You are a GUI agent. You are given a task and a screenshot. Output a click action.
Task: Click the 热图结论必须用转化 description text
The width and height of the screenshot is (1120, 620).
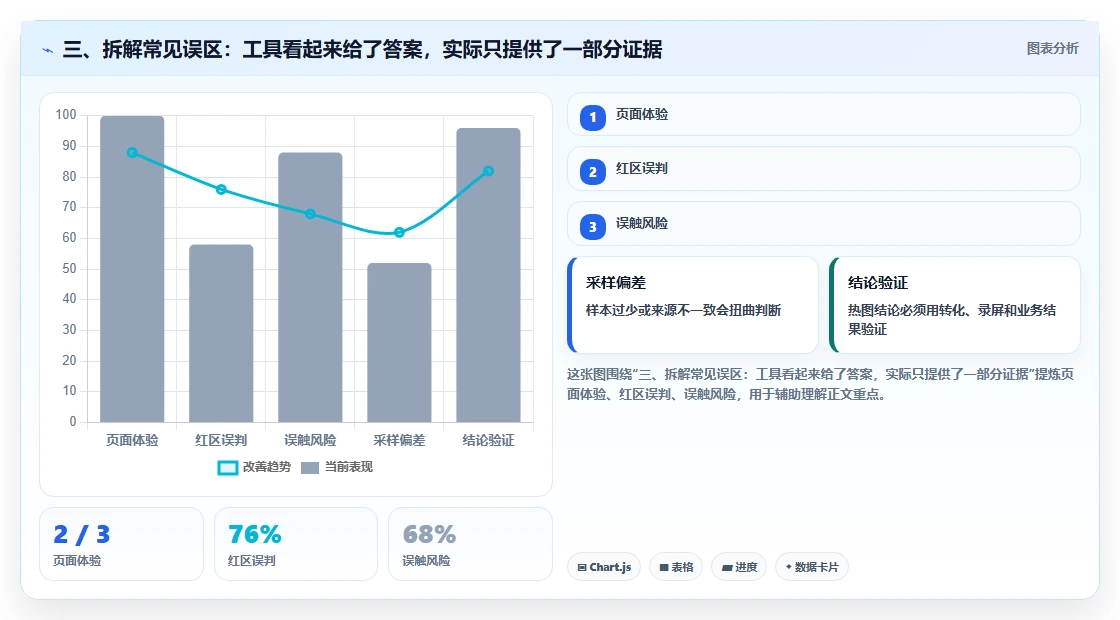pyautogui.click(x=952, y=320)
